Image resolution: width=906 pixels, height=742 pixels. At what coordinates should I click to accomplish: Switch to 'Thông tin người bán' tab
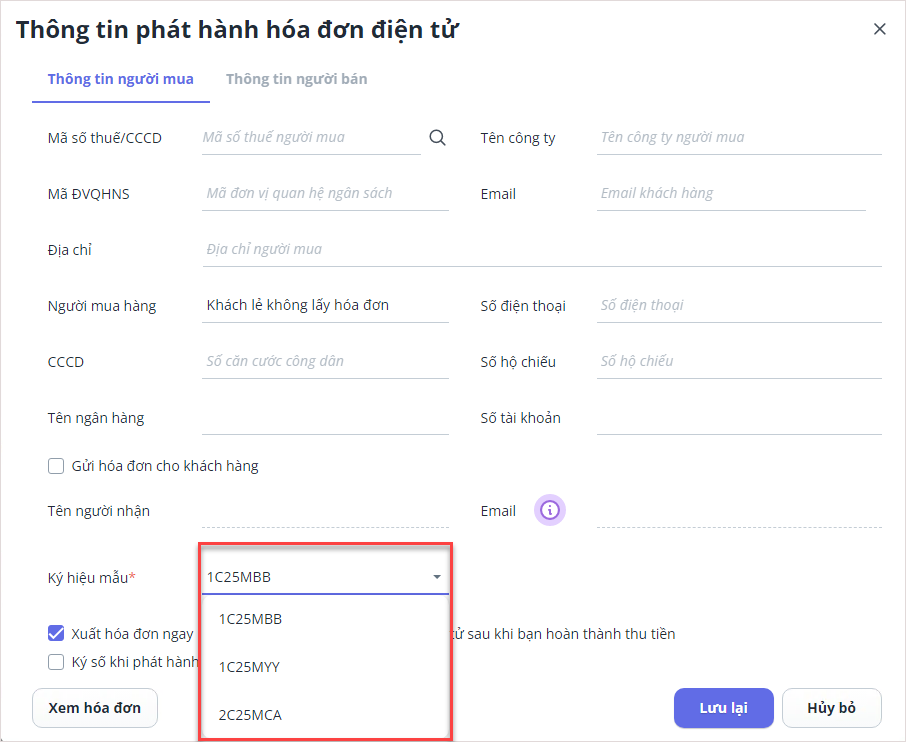(296, 79)
